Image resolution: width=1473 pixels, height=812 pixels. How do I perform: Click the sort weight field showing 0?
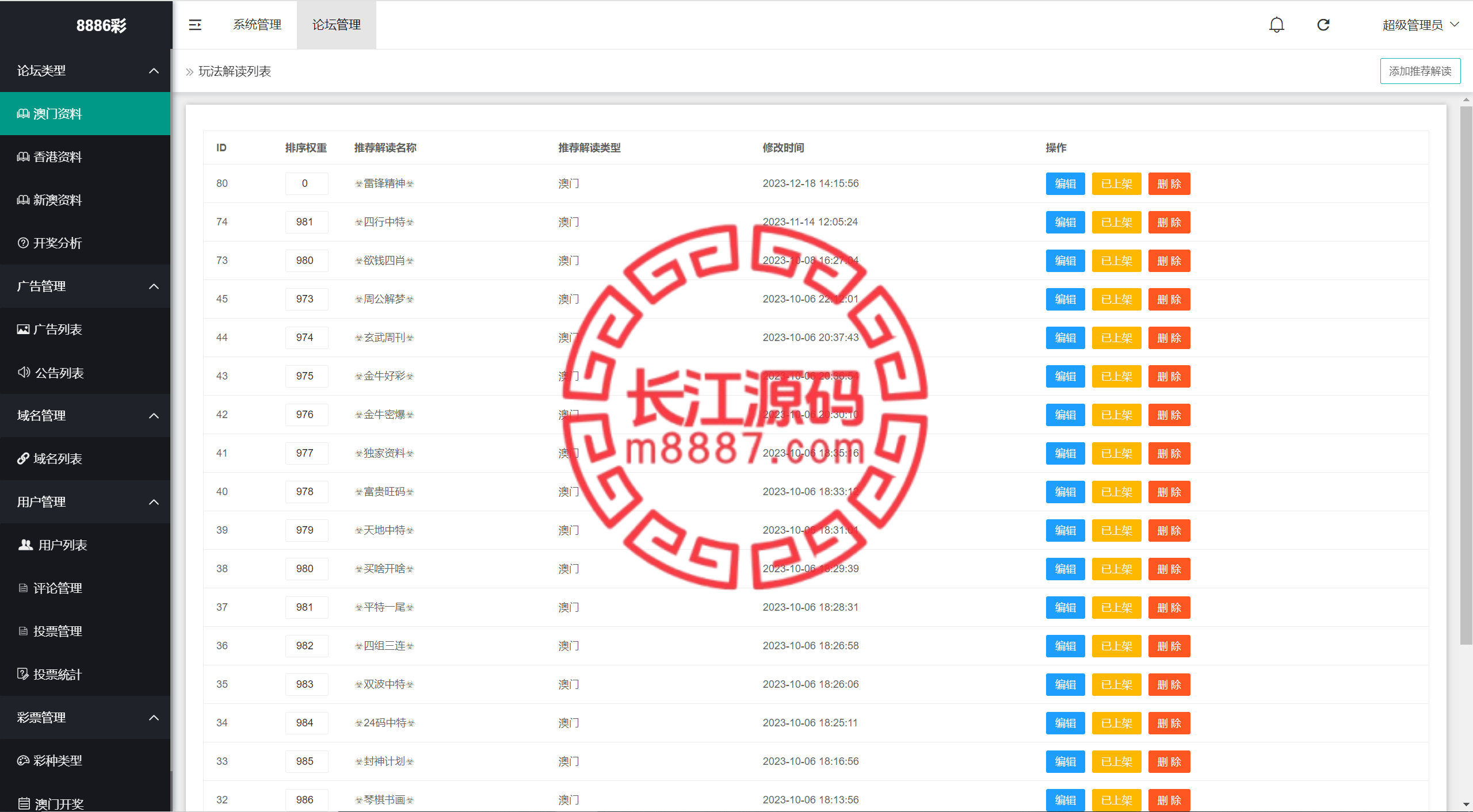(306, 183)
